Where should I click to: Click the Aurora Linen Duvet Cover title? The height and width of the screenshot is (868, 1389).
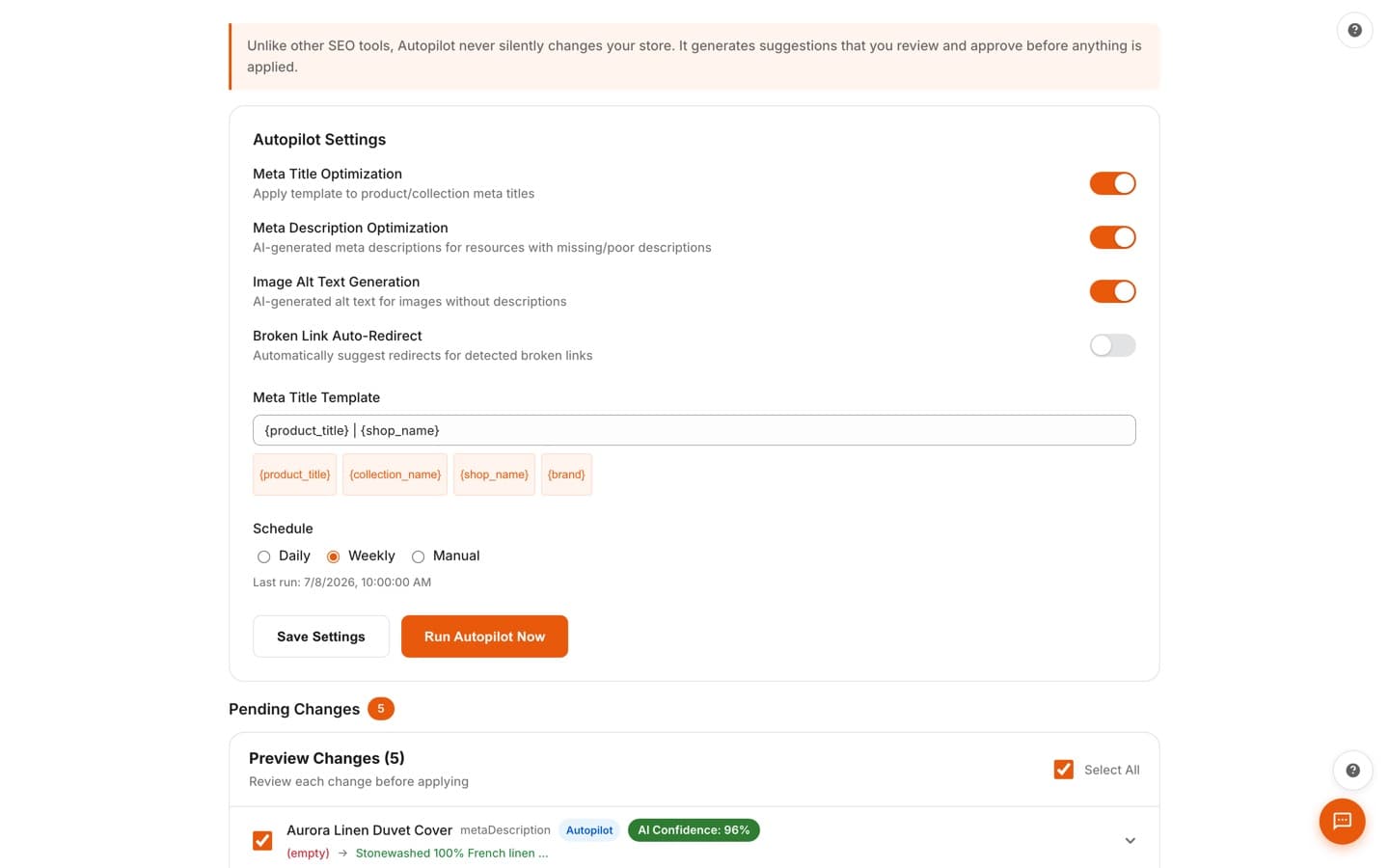[369, 830]
